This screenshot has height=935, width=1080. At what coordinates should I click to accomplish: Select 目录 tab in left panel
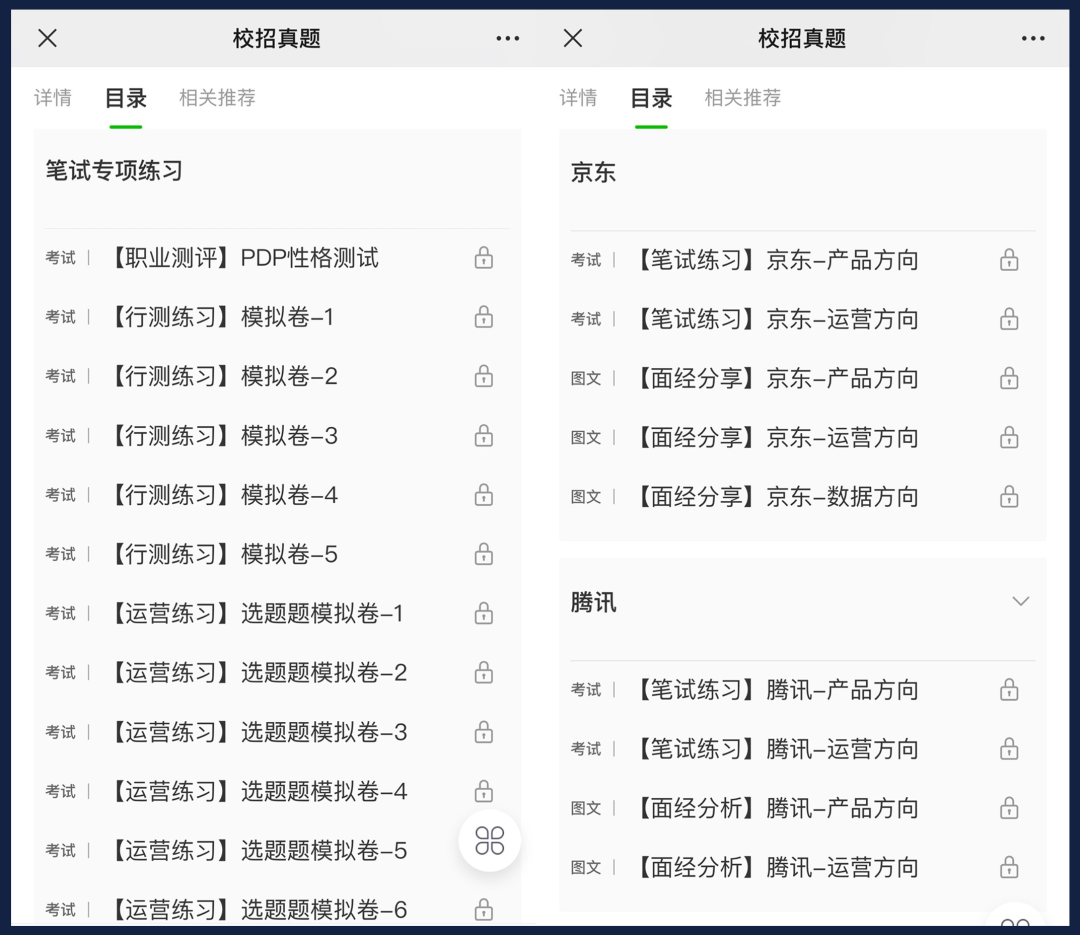click(125, 98)
